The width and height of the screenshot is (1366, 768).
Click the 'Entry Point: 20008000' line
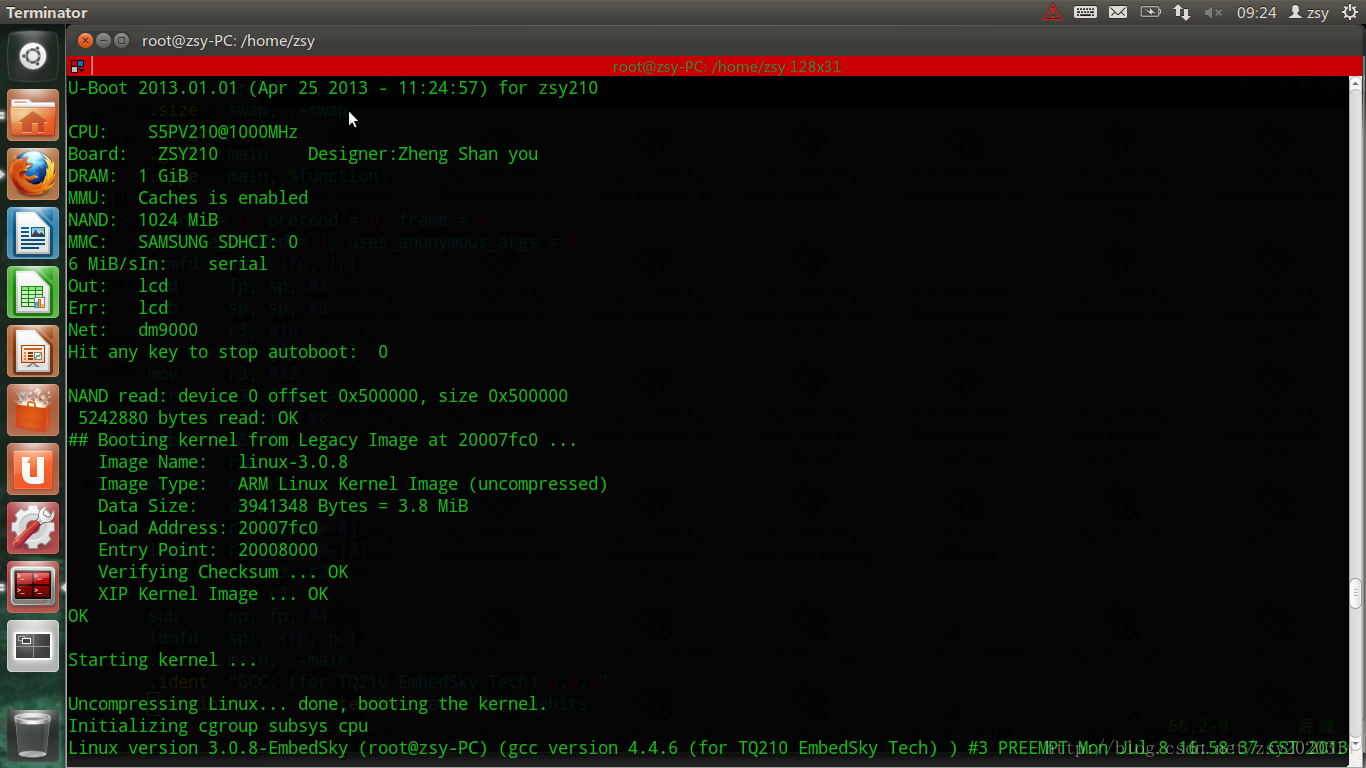coord(208,550)
